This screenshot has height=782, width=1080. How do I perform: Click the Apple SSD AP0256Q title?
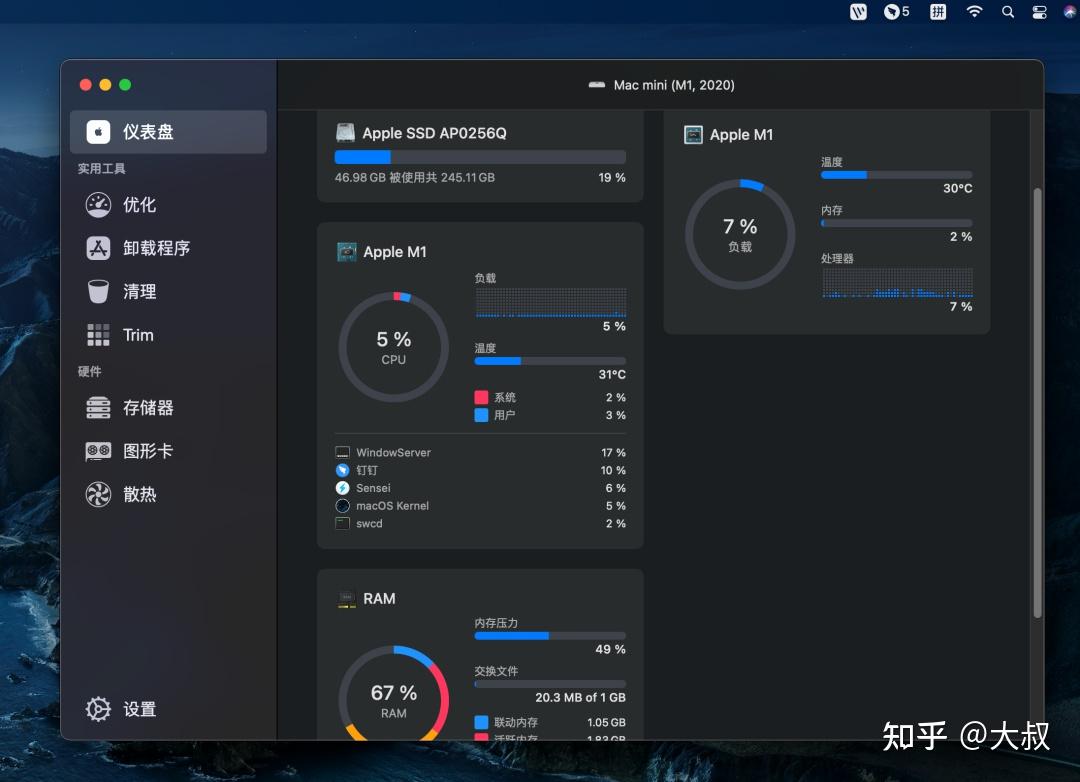pos(434,133)
